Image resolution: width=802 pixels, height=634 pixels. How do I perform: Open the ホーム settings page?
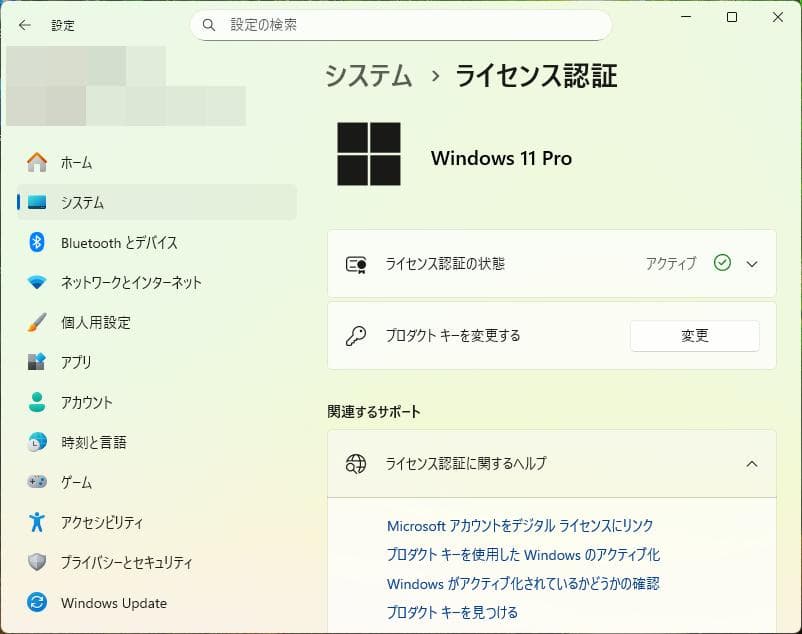pyautogui.click(x=157, y=163)
